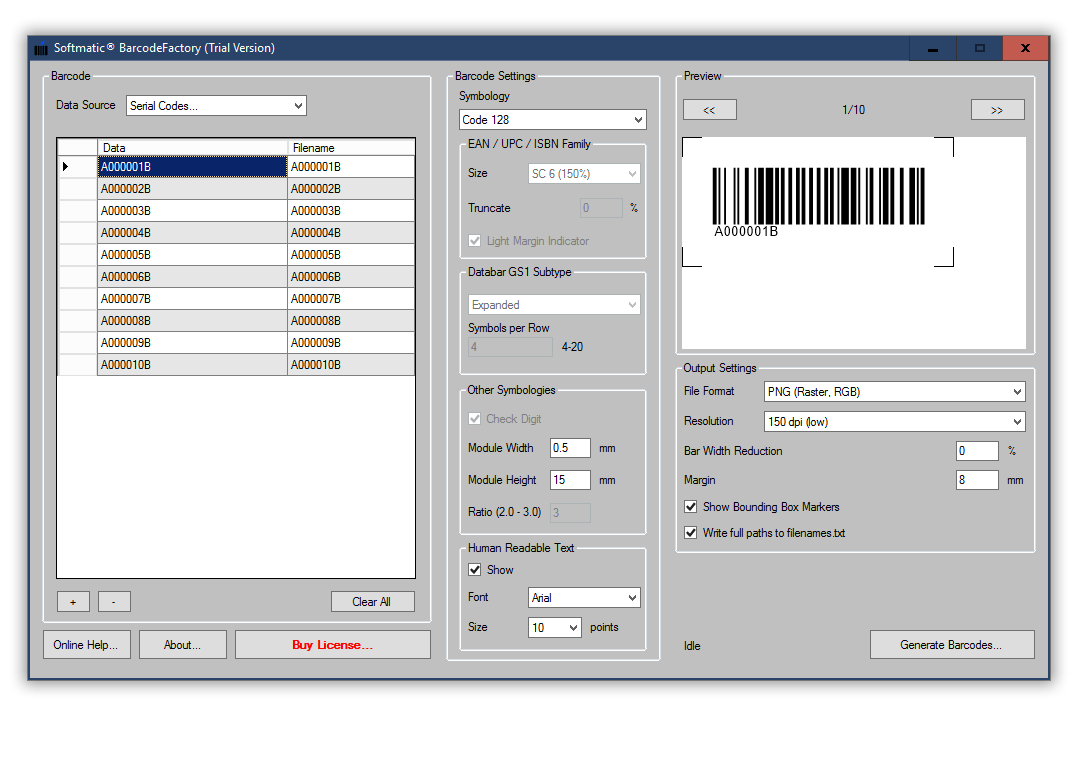The height and width of the screenshot is (780, 1080).
Task: Select the A000009B data cell
Action: coord(192,343)
